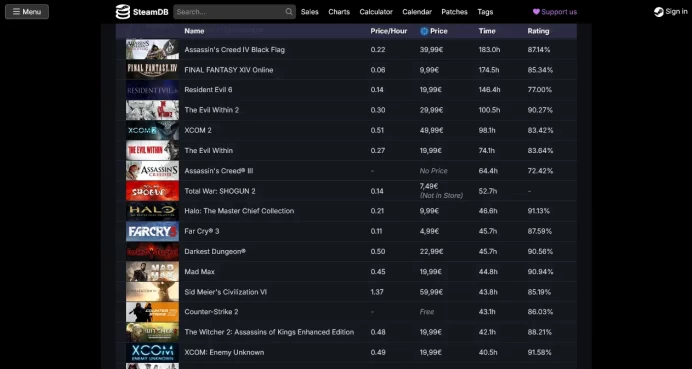Click The Evil Within 2 name
This screenshot has width=692, height=369.
click(x=212, y=110)
